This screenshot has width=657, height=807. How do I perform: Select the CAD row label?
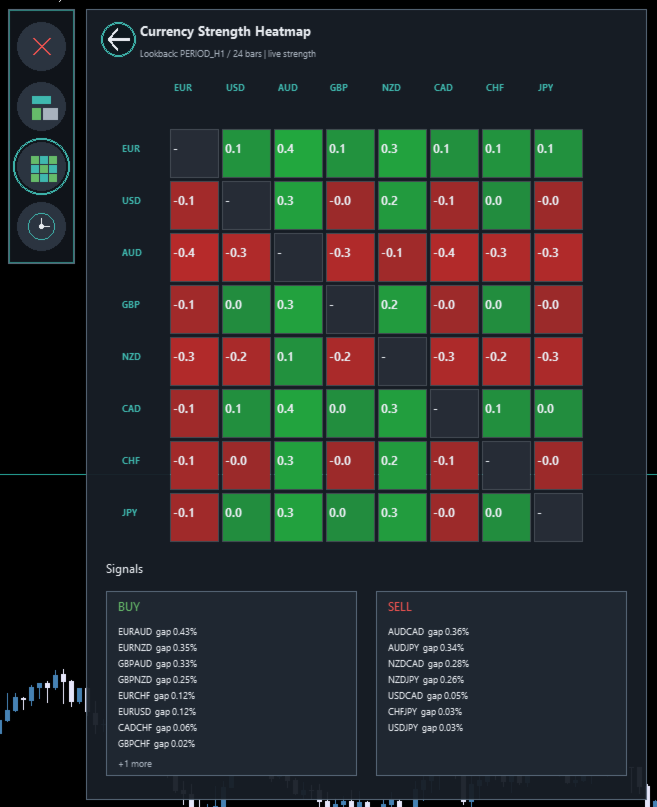(131, 409)
